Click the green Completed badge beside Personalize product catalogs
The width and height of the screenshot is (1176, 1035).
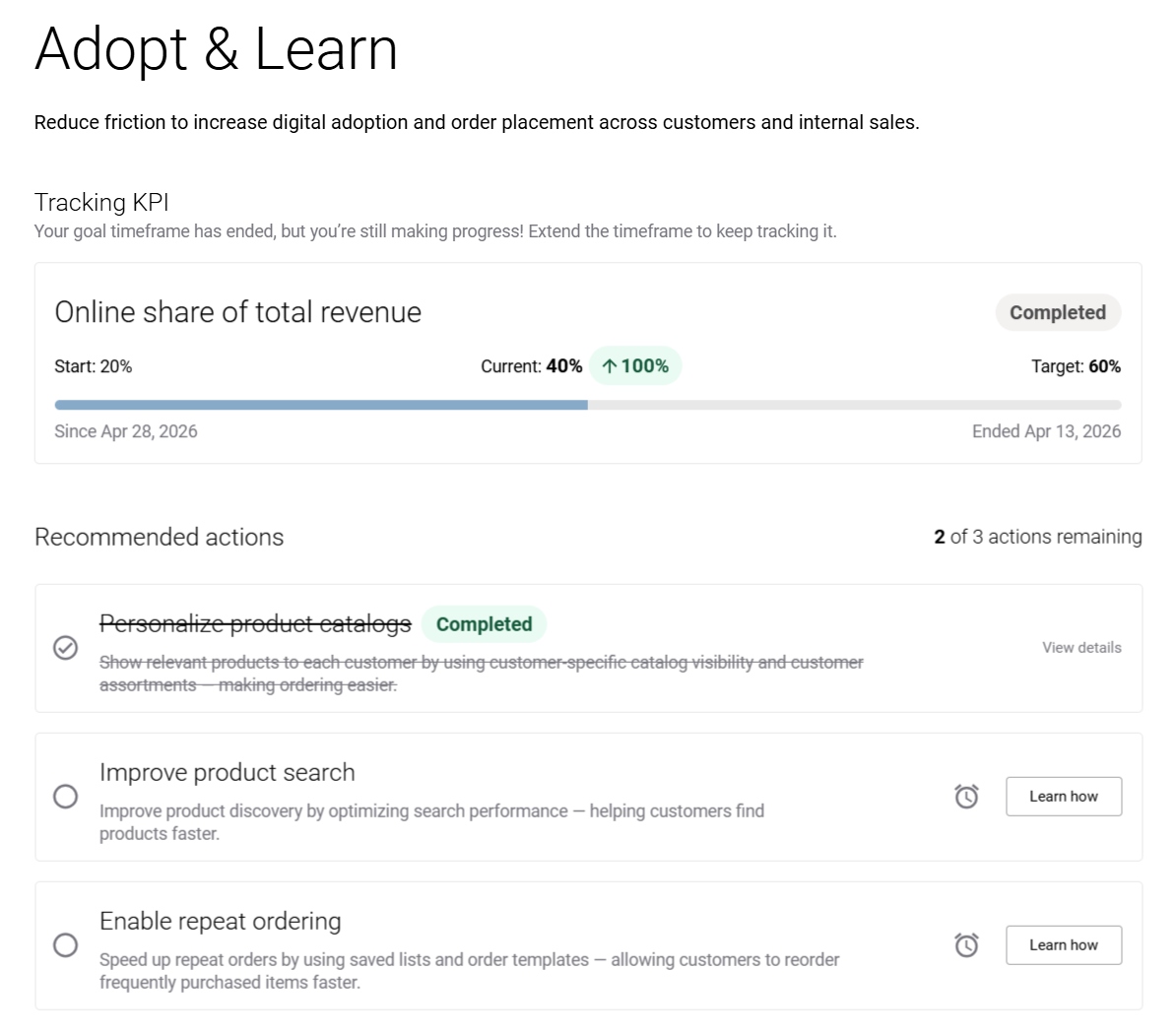tap(484, 624)
